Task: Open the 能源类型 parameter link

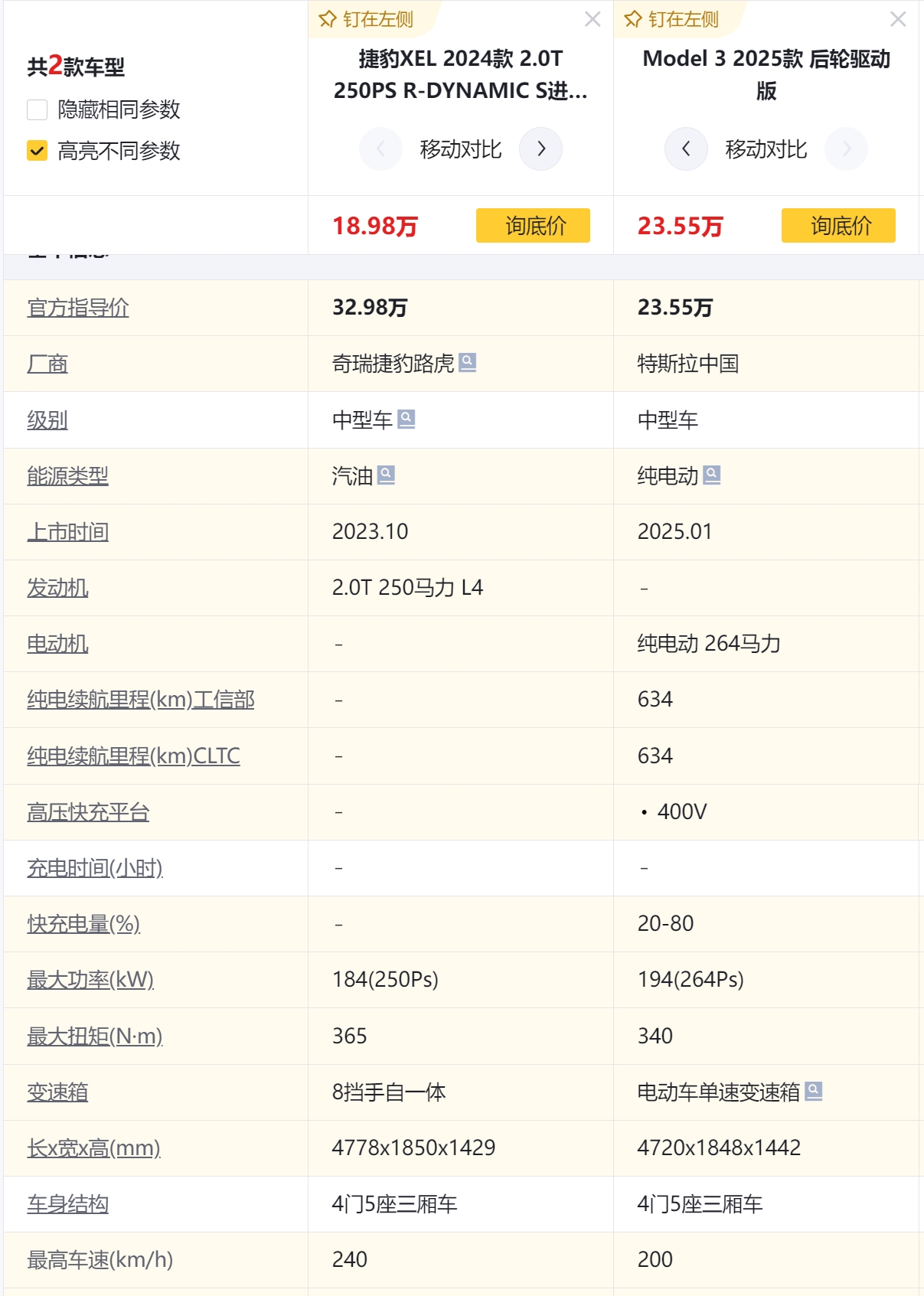Action: pyautogui.click(x=67, y=475)
